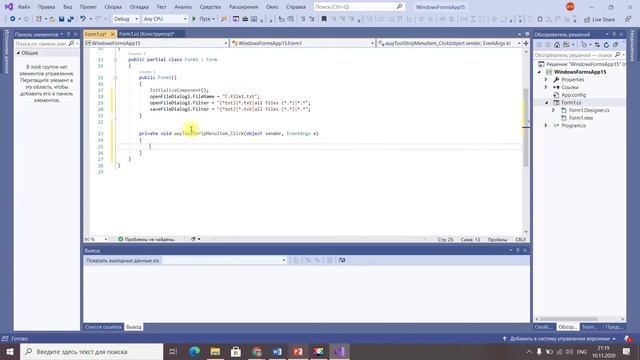Click the collapse all icon in Solution Explorer
This screenshot has height=360, width=640.
(616, 45)
